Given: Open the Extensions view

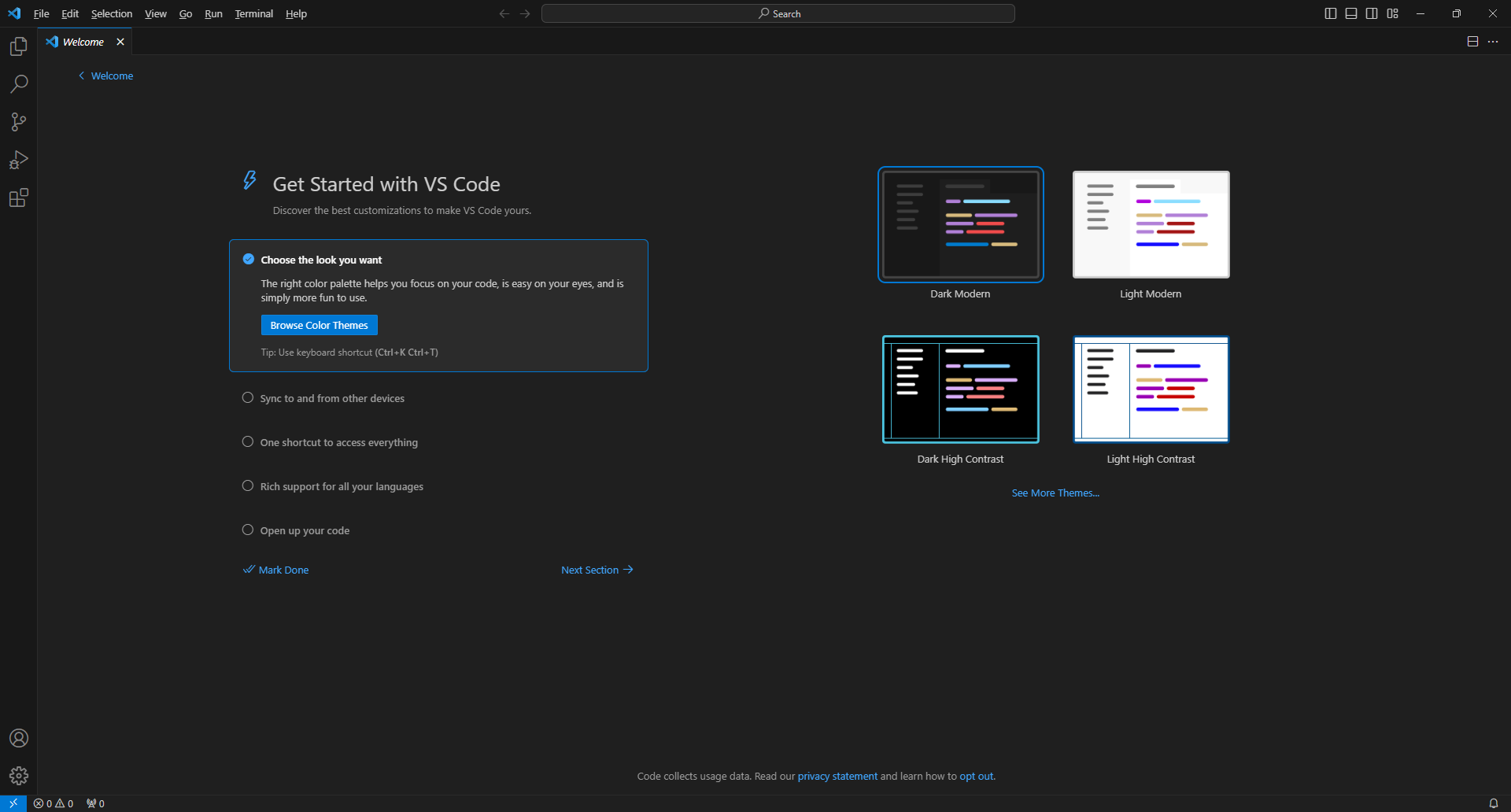Looking at the screenshot, I should coord(18,197).
